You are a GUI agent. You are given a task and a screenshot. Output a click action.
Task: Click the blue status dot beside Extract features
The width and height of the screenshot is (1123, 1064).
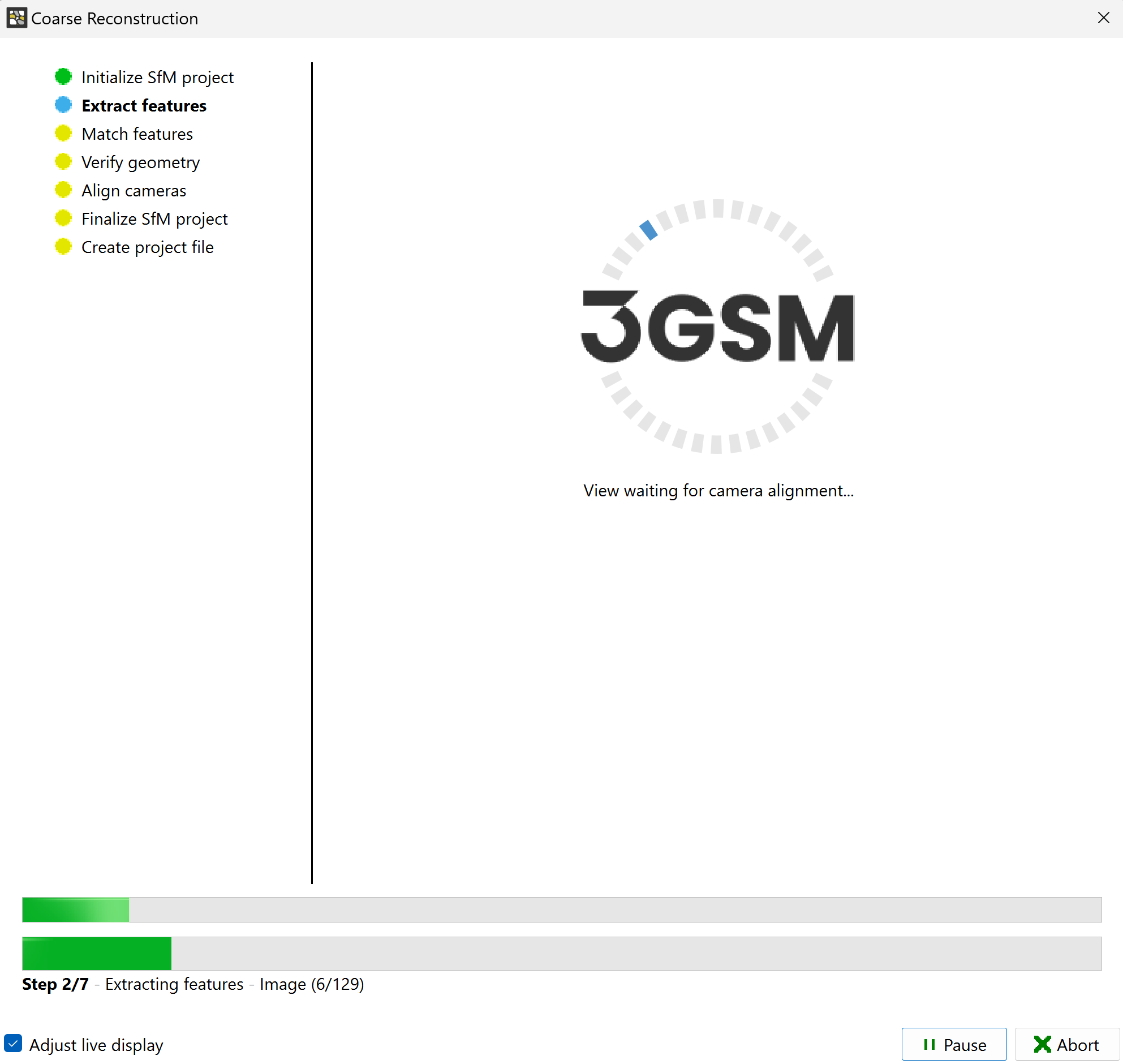(63, 105)
